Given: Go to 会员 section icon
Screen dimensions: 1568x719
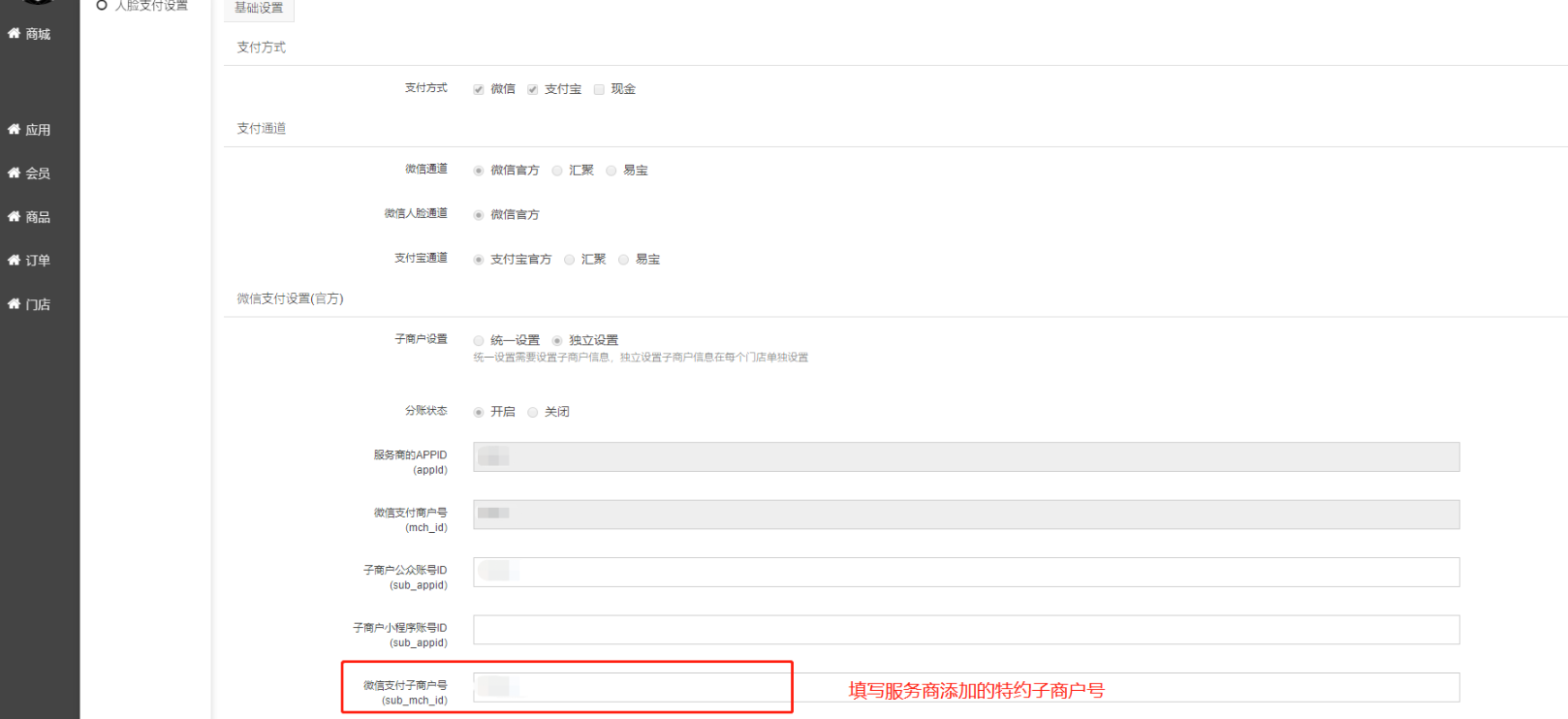Looking at the screenshot, I should [x=15, y=173].
